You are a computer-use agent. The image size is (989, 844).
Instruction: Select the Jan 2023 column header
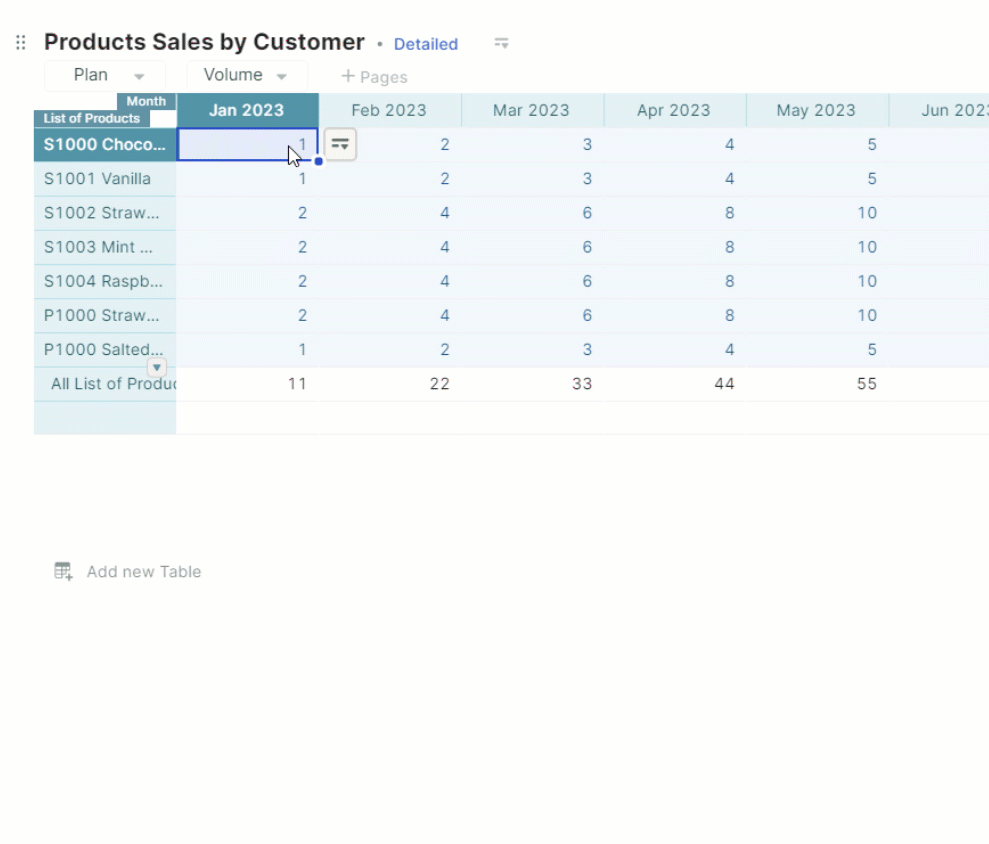[247, 110]
